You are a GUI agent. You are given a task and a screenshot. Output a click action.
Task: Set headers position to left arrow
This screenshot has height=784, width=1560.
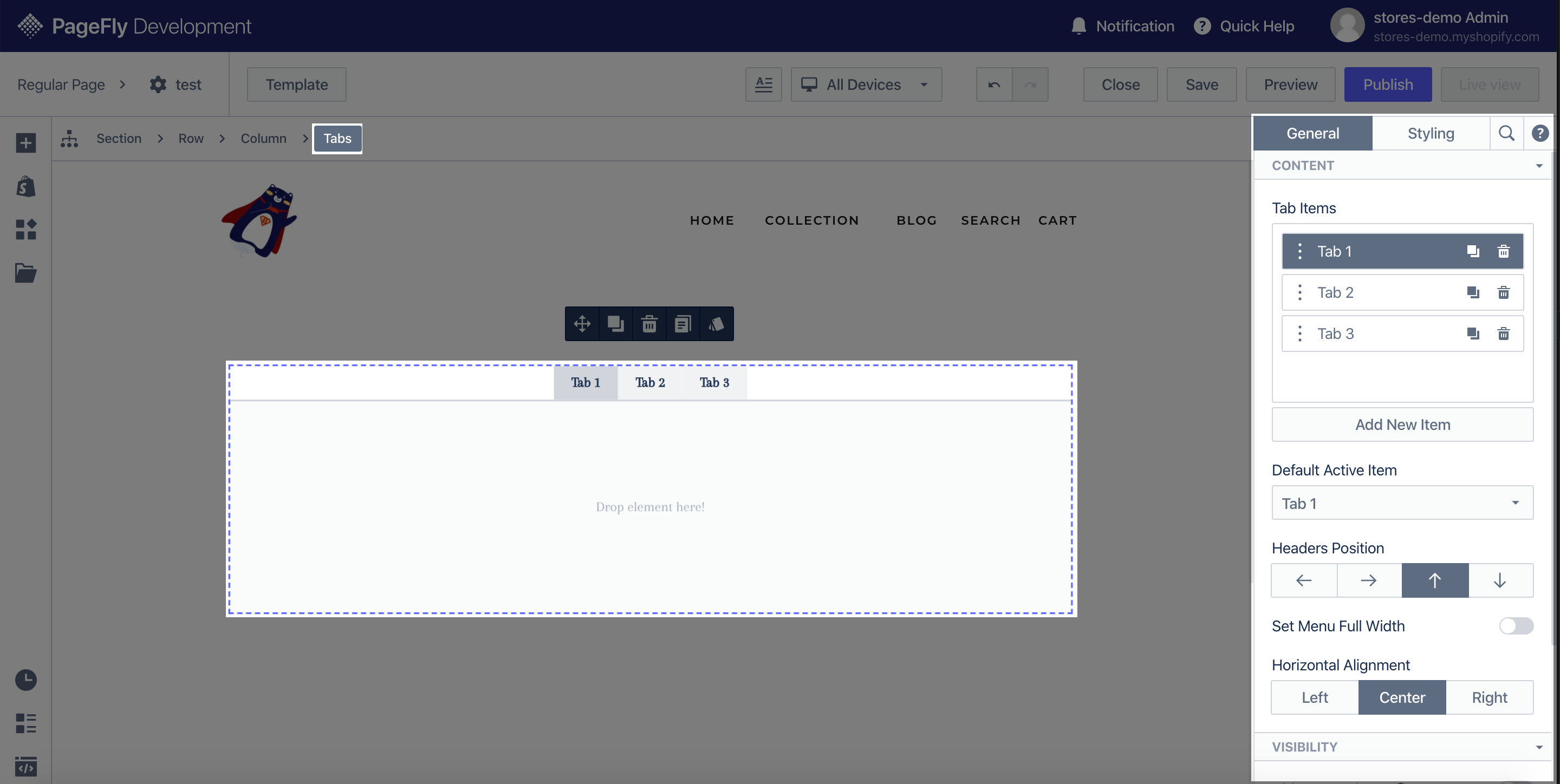(x=1304, y=580)
